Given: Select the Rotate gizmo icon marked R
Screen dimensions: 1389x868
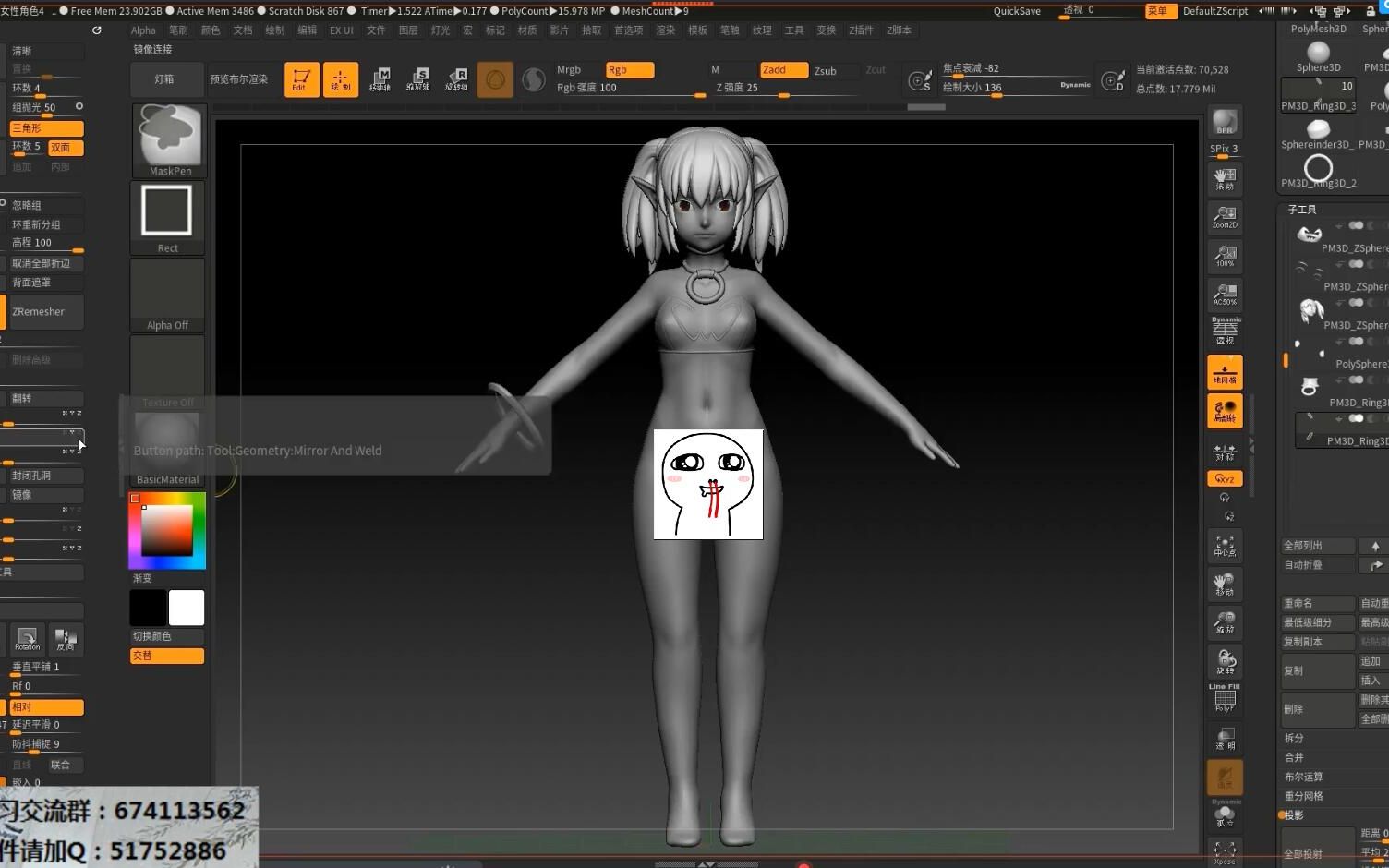Looking at the screenshot, I should (x=456, y=79).
